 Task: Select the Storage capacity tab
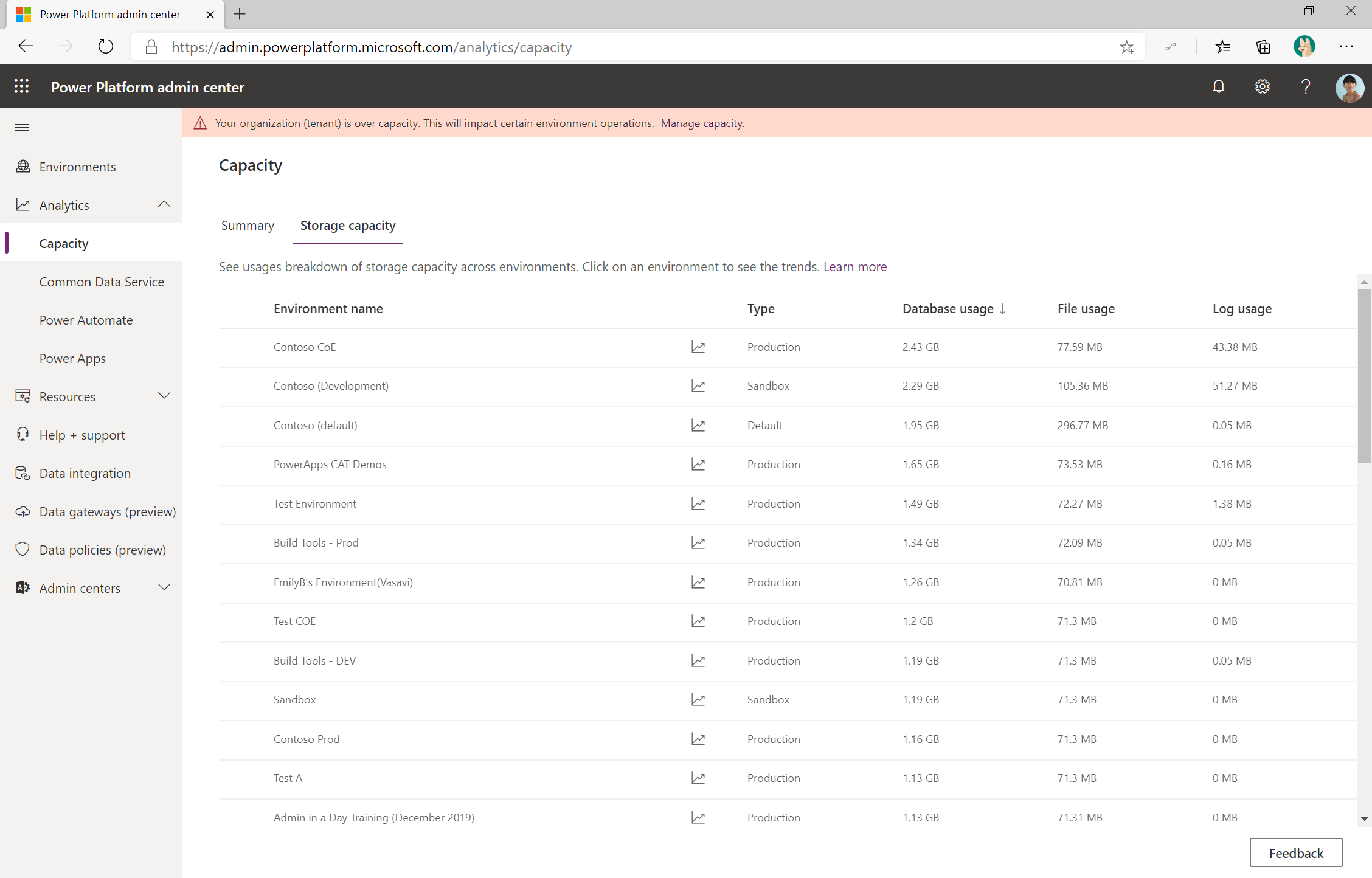tap(347, 225)
